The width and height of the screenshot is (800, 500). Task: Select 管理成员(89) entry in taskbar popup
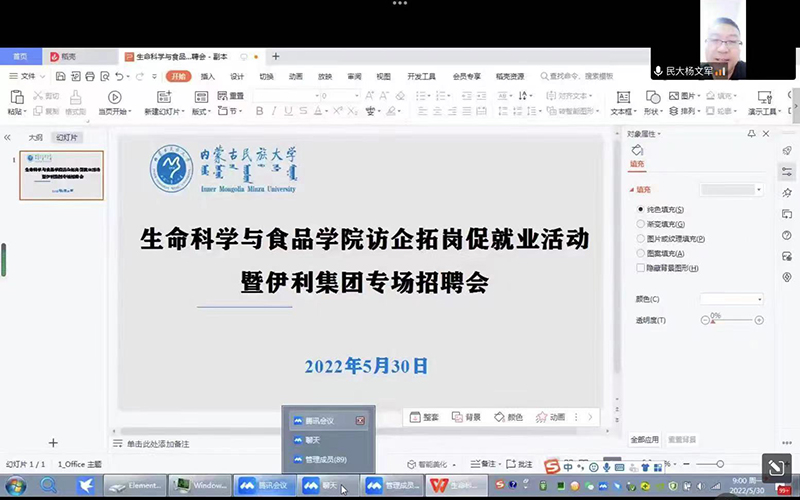point(328,459)
